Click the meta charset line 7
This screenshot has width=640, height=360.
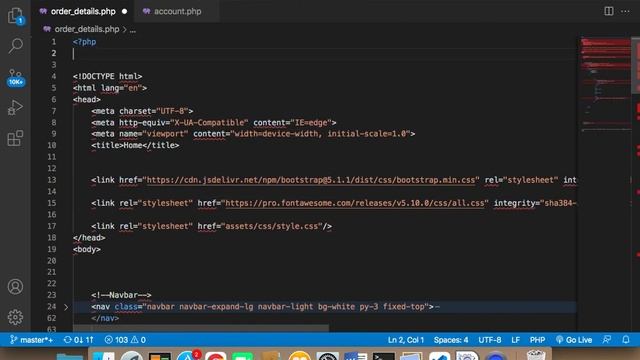coord(142,111)
